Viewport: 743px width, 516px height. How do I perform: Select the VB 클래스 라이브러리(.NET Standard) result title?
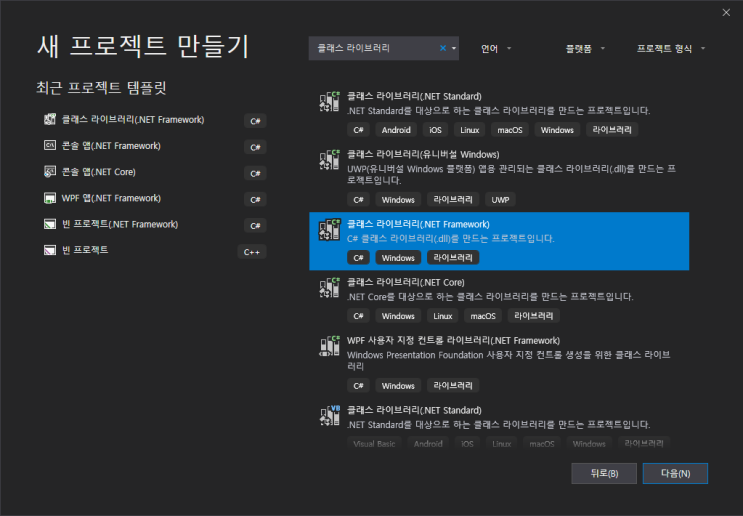tap(414, 410)
